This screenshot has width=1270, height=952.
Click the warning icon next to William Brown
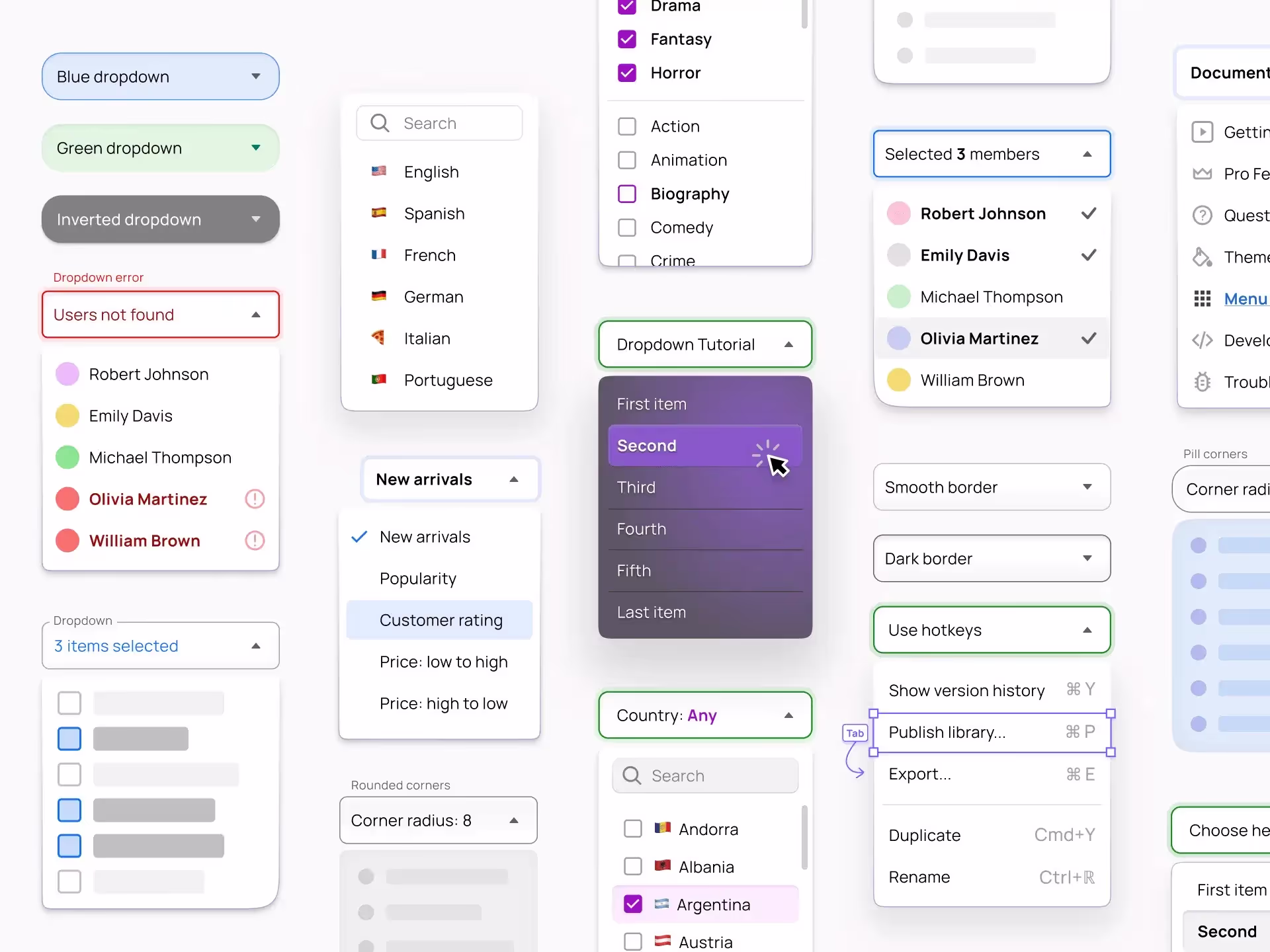coord(254,540)
